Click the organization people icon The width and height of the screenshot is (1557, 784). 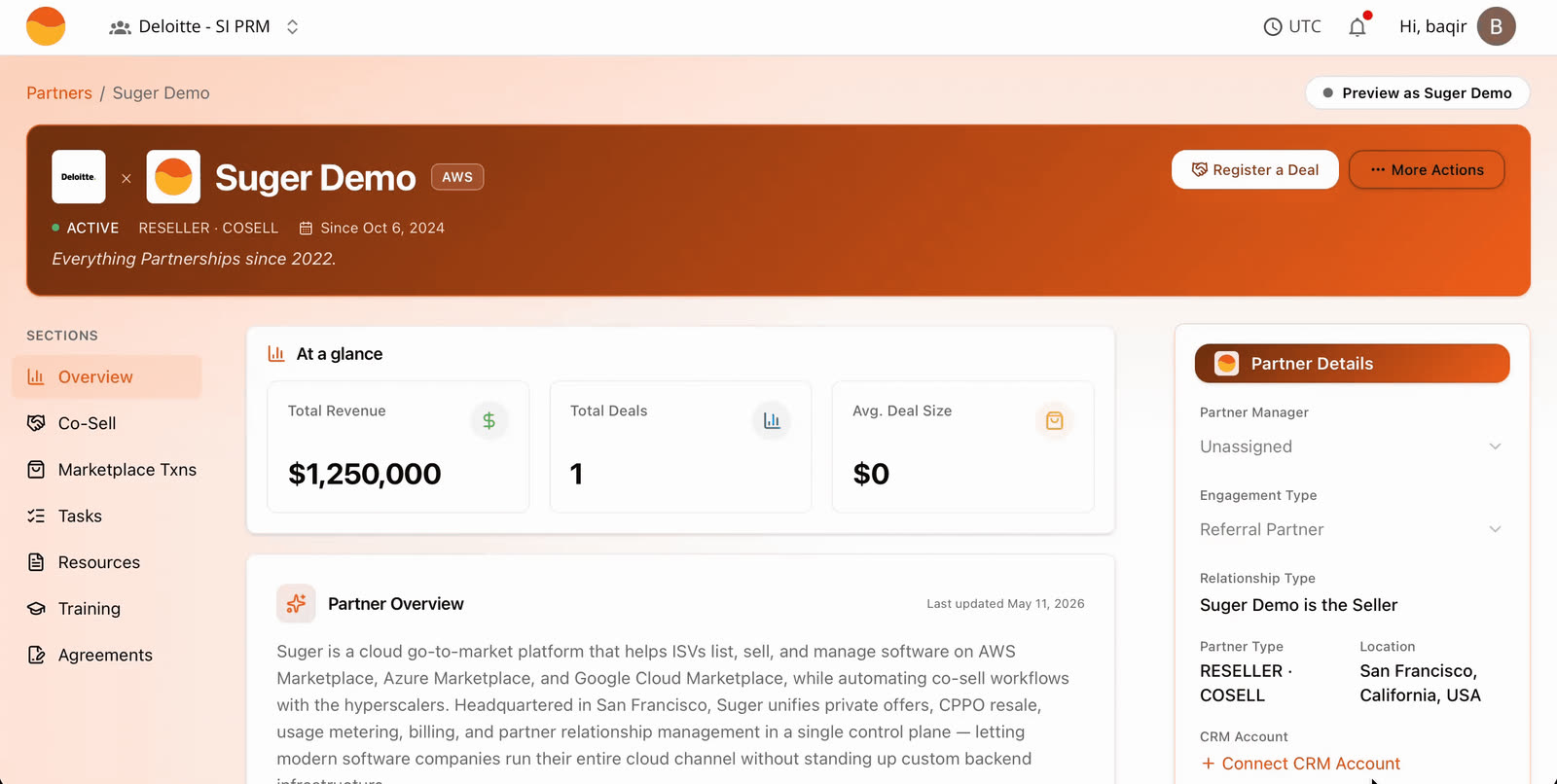click(x=120, y=27)
